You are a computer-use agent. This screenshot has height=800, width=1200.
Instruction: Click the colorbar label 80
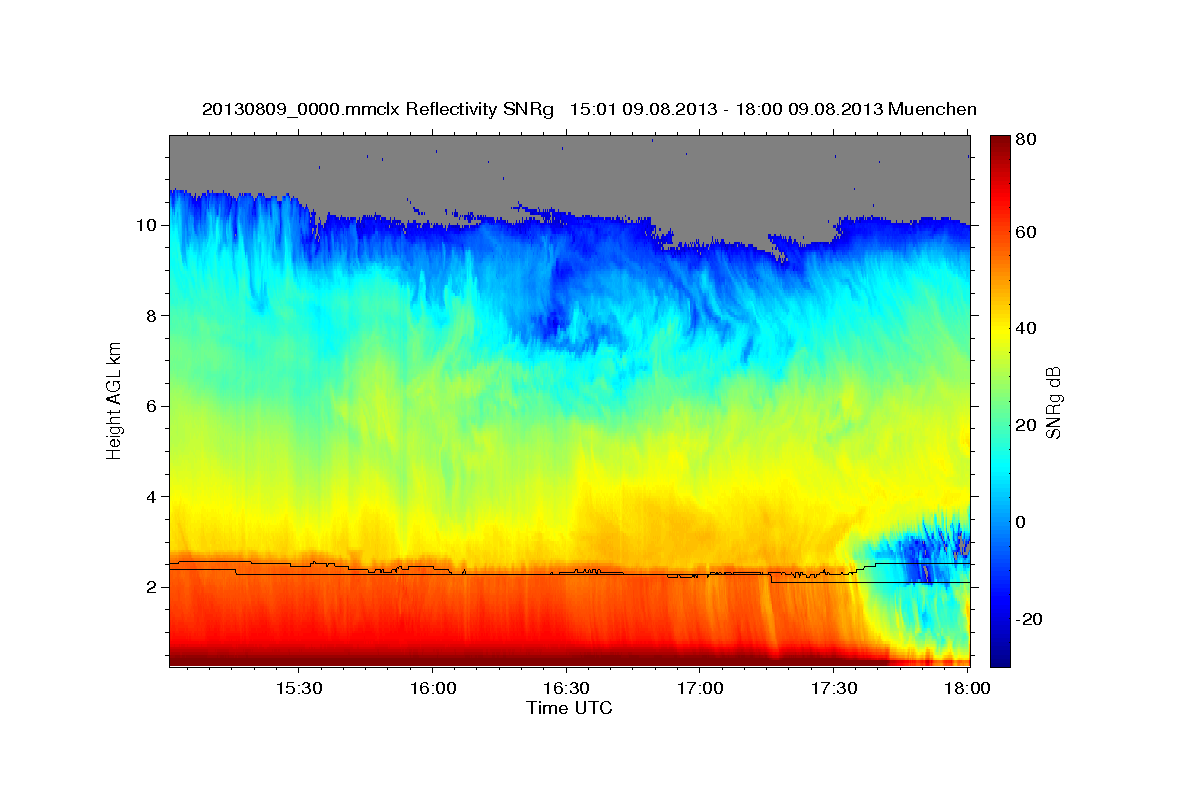(1025, 139)
